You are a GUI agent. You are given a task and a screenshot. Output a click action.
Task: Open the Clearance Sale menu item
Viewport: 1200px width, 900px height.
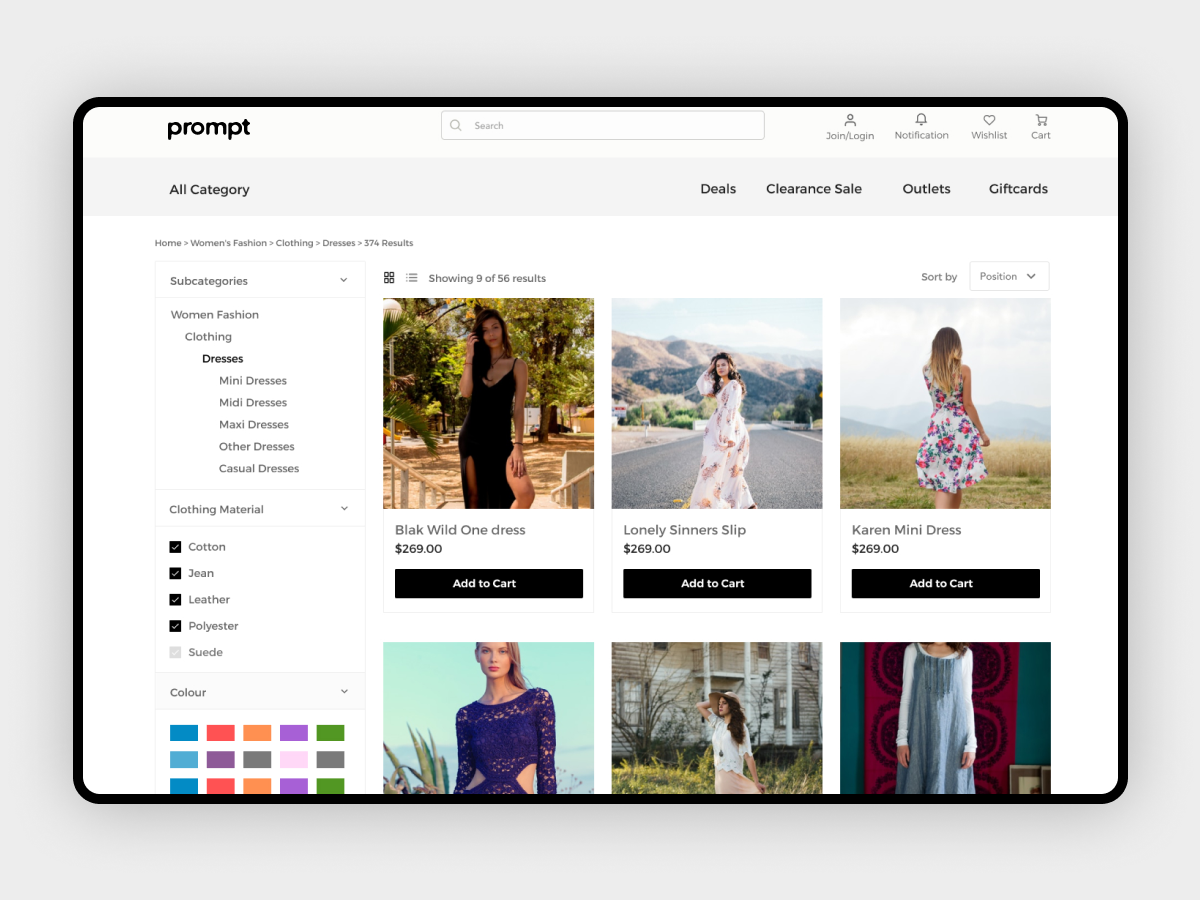tap(814, 189)
